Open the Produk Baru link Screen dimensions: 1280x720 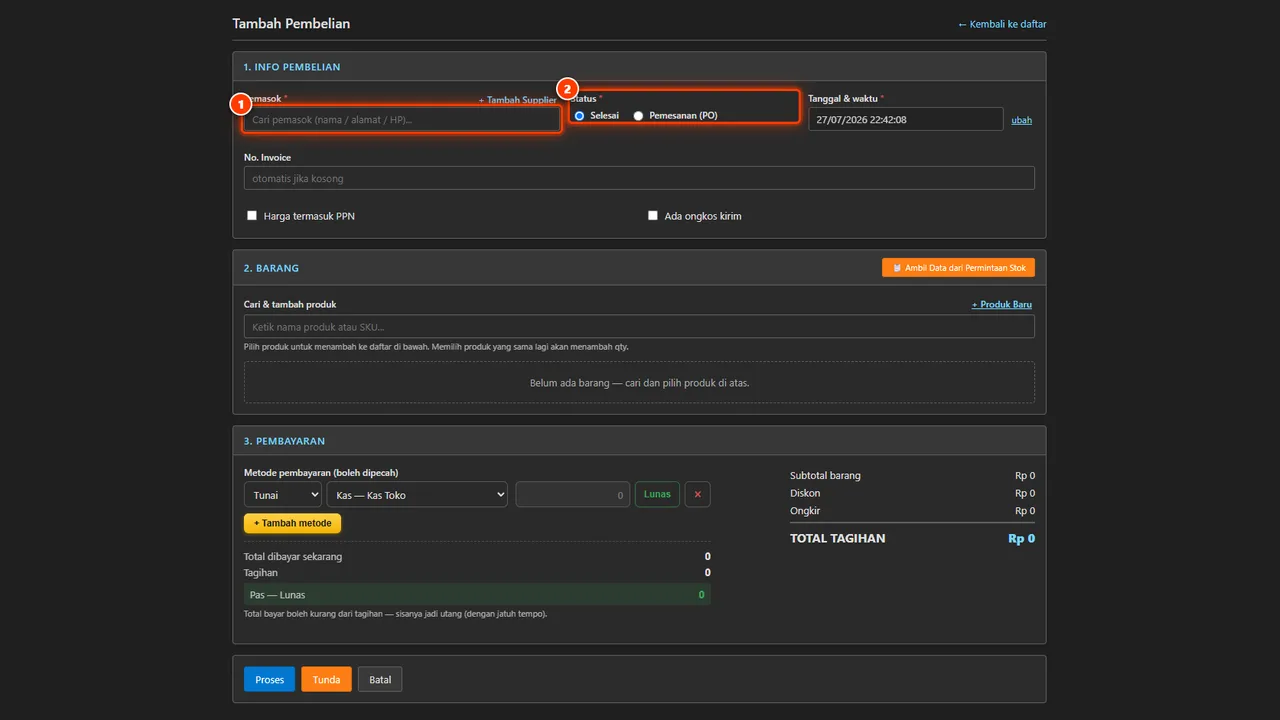[x=1002, y=304]
